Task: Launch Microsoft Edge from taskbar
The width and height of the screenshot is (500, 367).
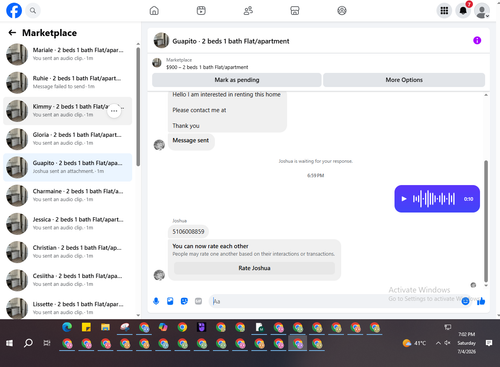Action: (x=67, y=328)
